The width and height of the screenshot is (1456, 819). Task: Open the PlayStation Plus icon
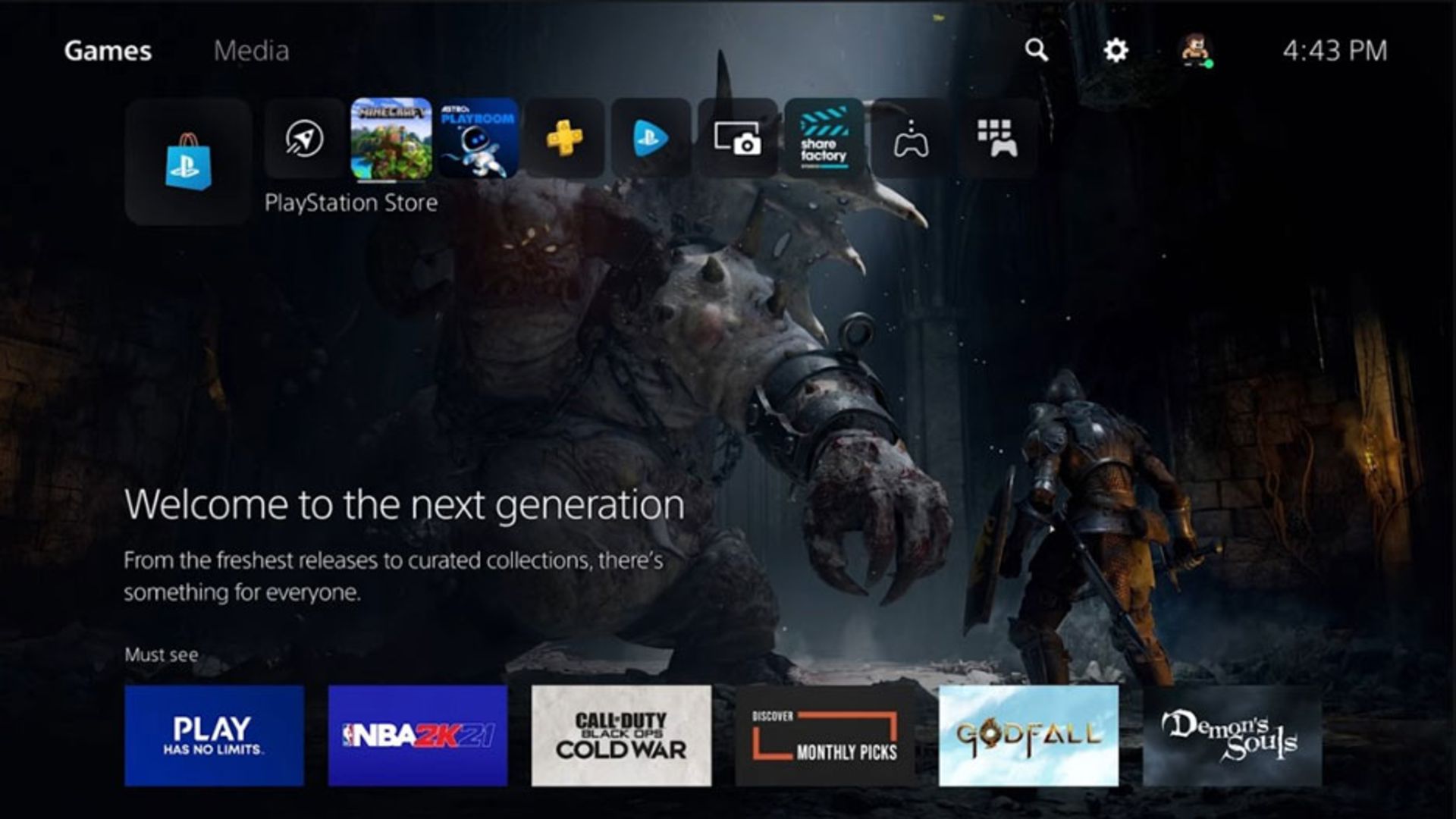tap(564, 138)
